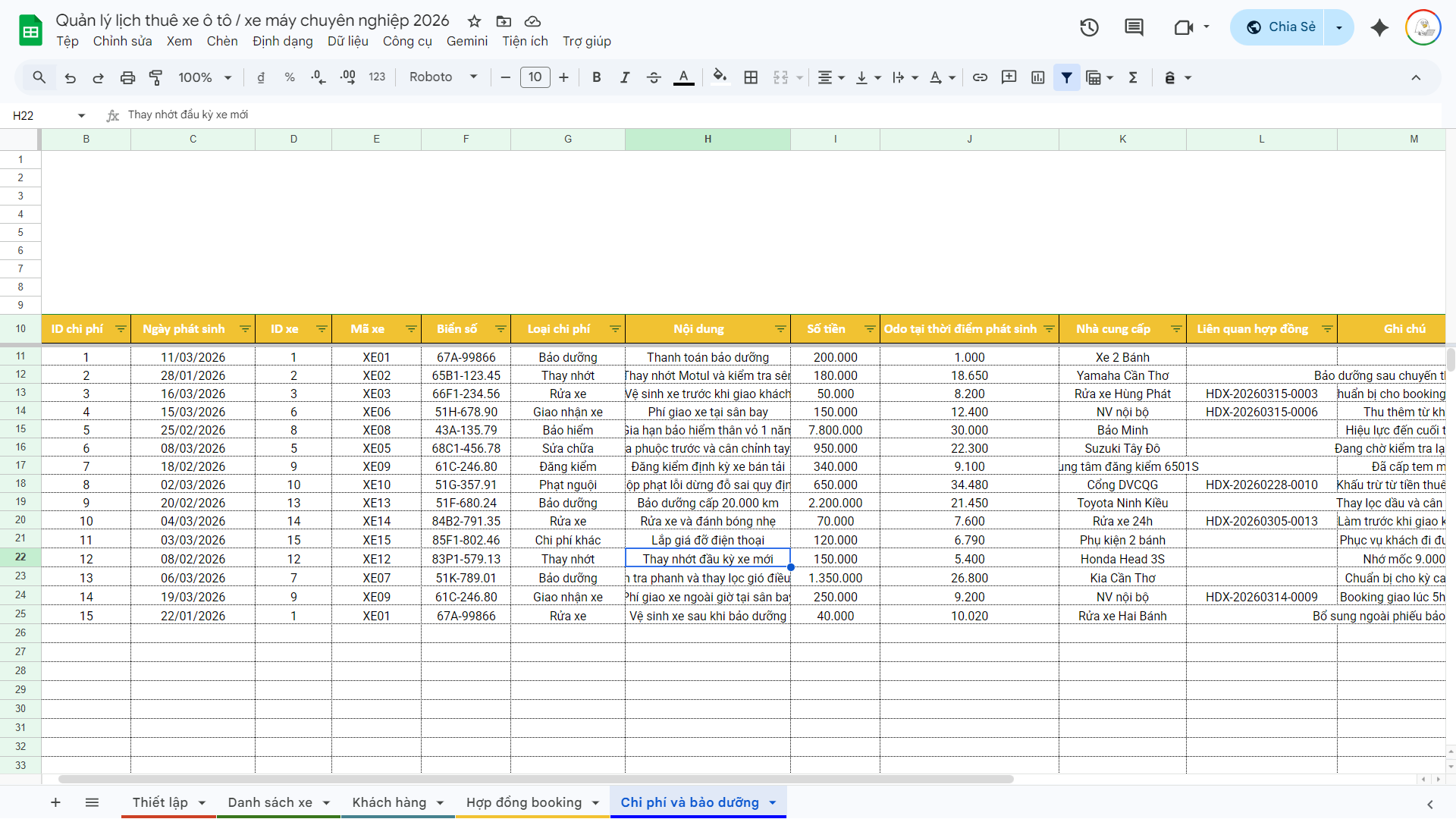Decrease decimal places using the toolbar icon

(x=317, y=77)
